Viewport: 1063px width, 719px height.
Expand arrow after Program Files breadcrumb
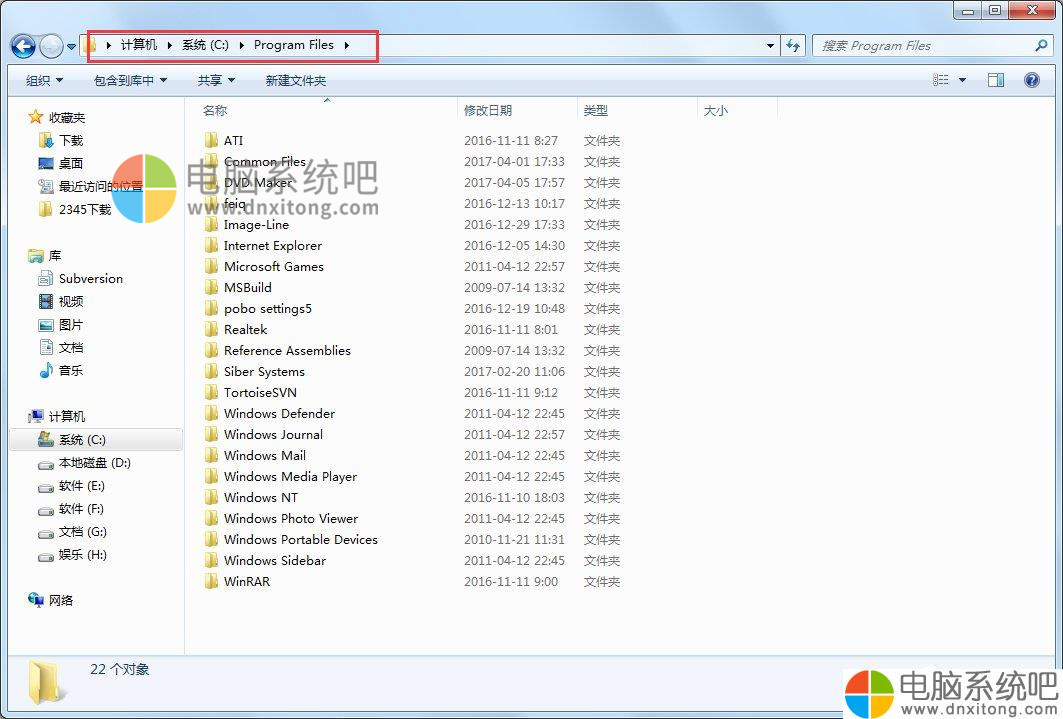346,45
